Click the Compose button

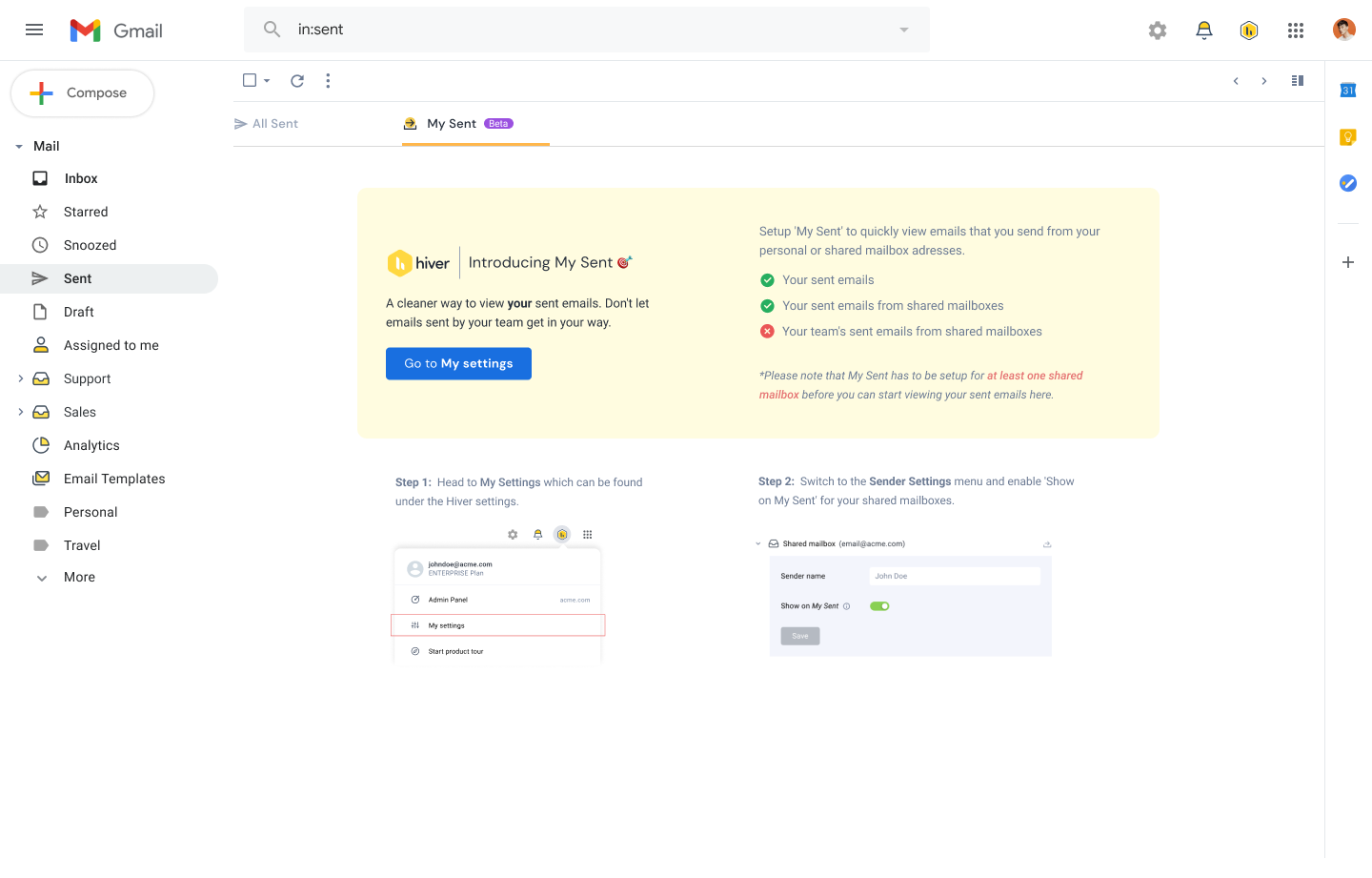click(82, 93)
